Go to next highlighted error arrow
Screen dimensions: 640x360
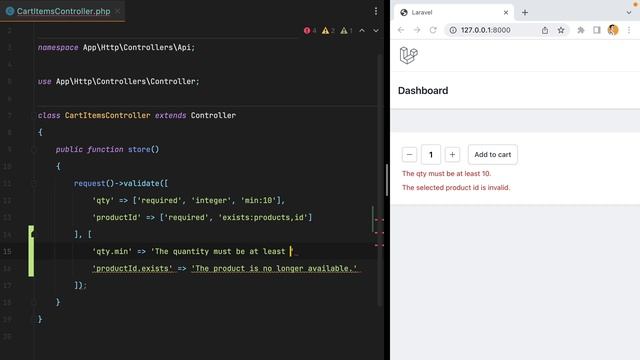pos(376,31)
